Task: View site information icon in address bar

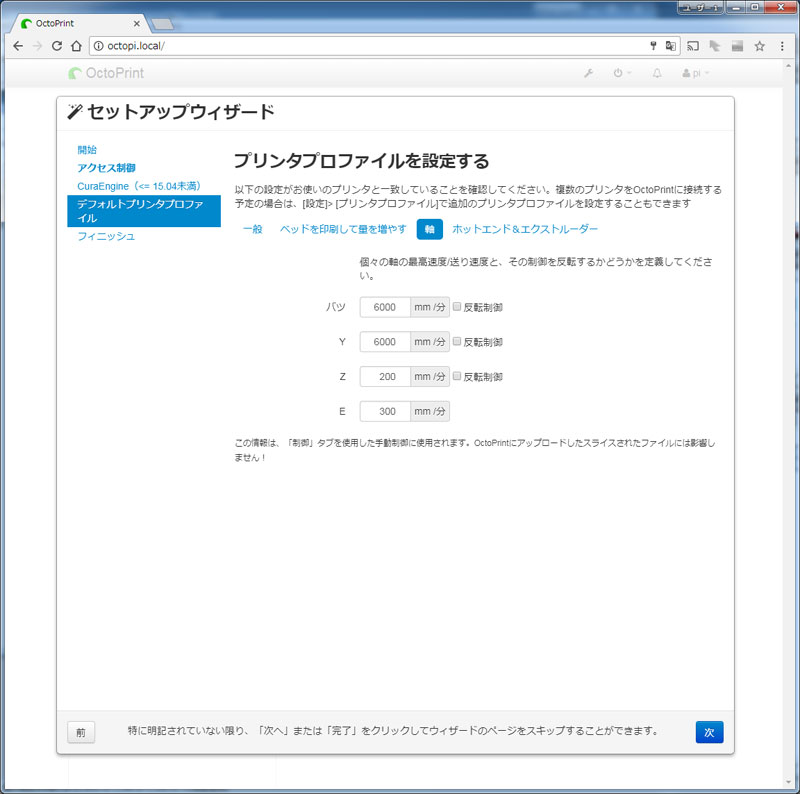Action: pos(98,46)
